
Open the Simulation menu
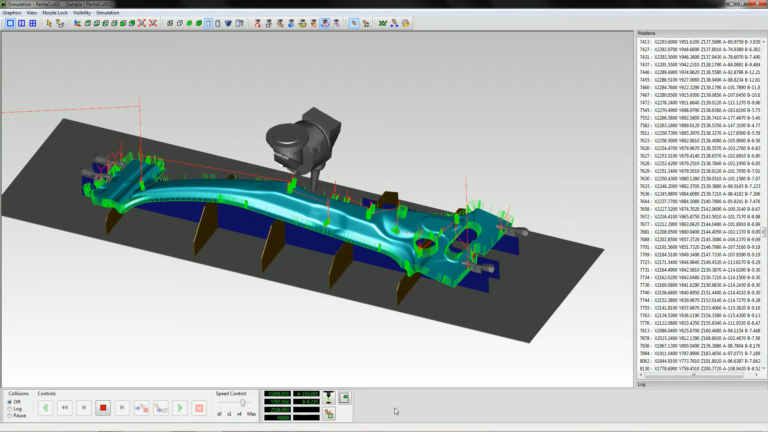[107, 13]
